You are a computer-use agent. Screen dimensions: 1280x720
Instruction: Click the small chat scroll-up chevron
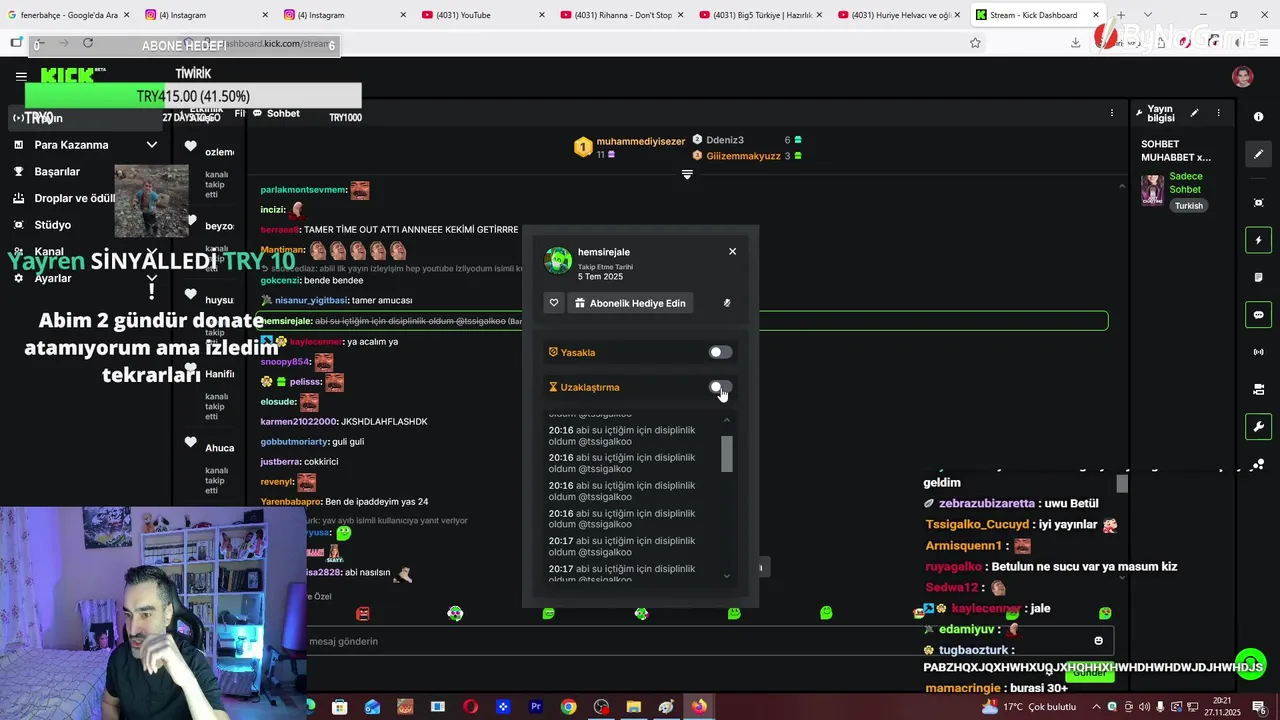1121,186
